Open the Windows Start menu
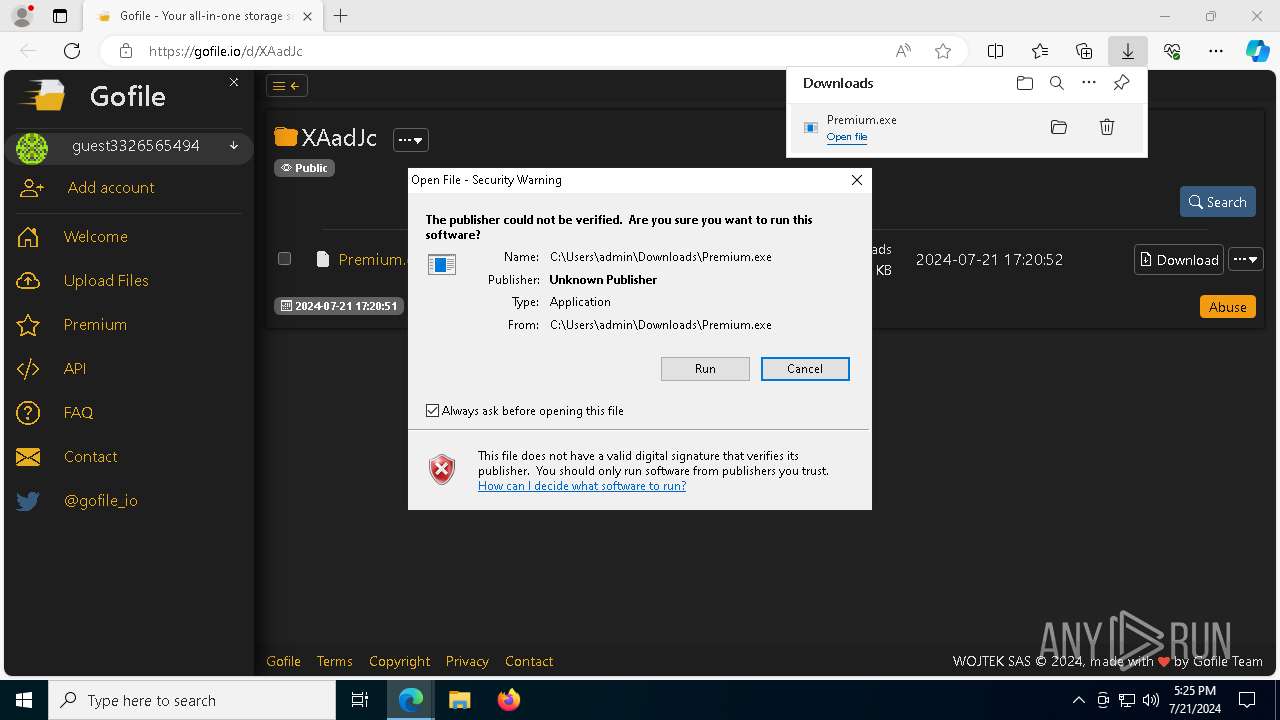The height and width of the screenshot is (720, 1280). (x=24, y=700)
